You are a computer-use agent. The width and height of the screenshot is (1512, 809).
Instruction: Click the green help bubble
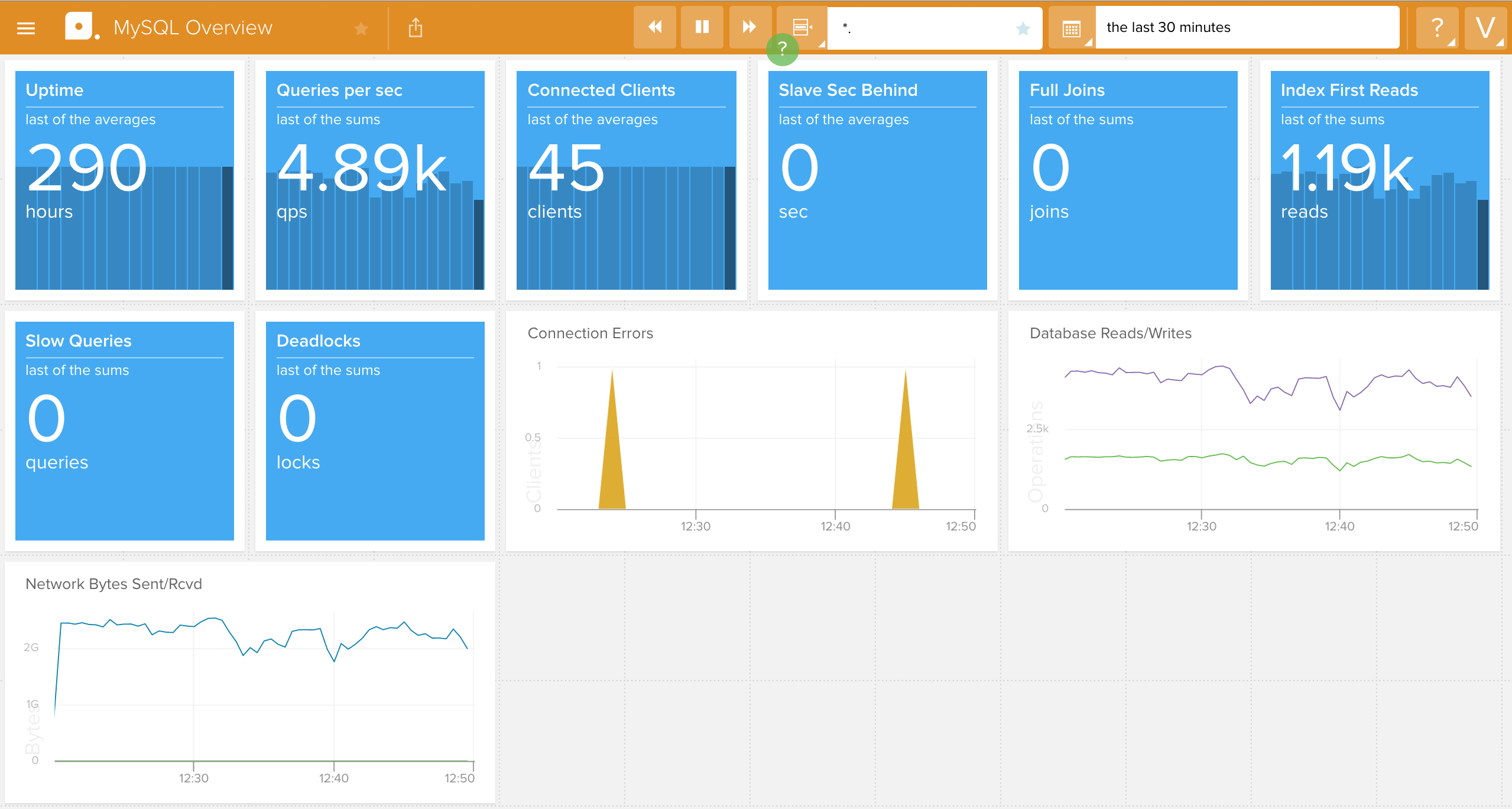click(x=783, y=49)
